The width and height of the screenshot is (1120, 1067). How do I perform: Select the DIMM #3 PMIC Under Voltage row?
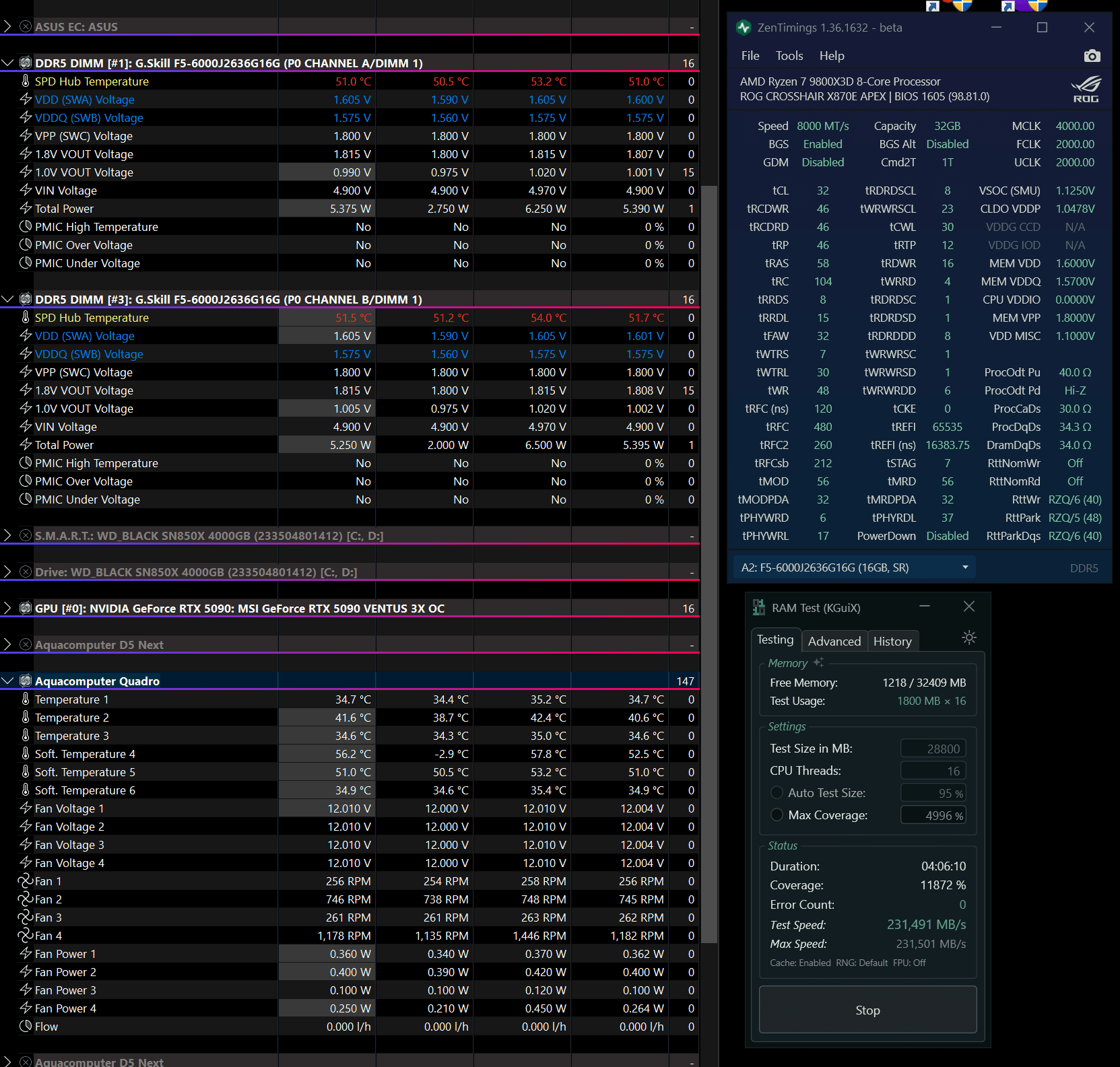[x=349, y=500]
